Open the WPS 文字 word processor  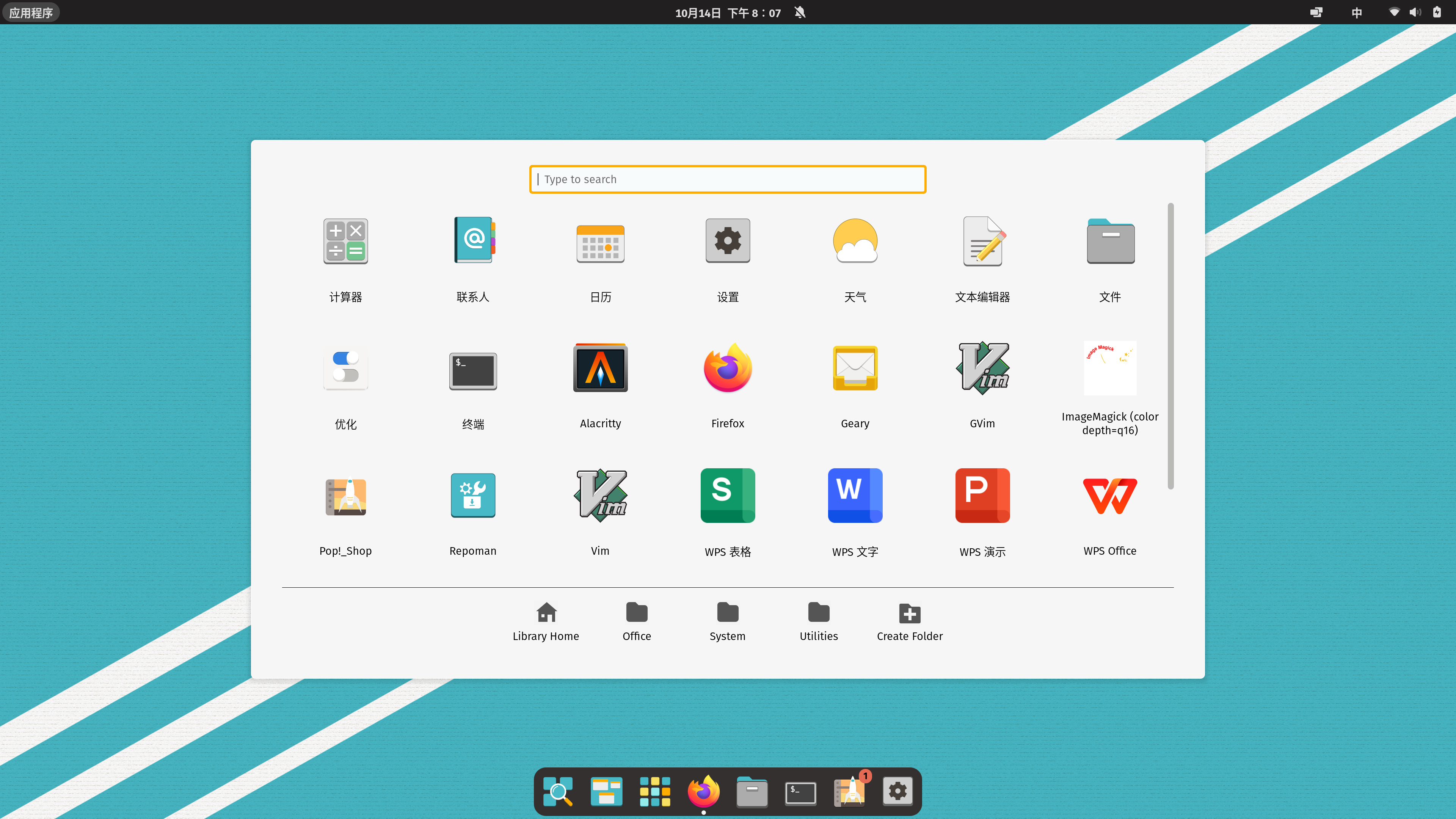tap(855, 496)
